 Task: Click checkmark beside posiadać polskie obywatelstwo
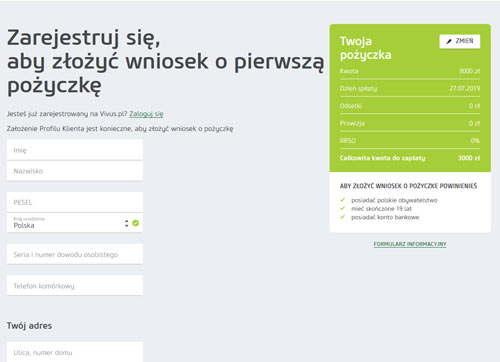(342, 200)
